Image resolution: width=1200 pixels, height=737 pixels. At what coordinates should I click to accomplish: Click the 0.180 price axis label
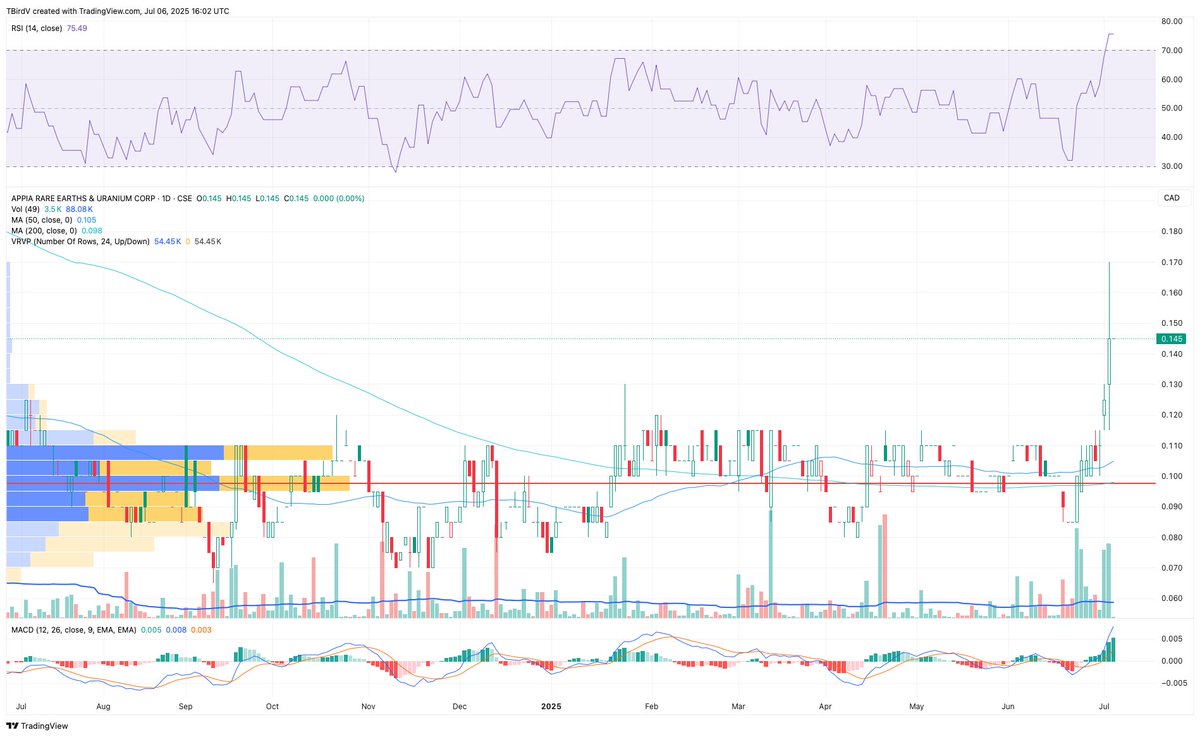coord(1173,232)
